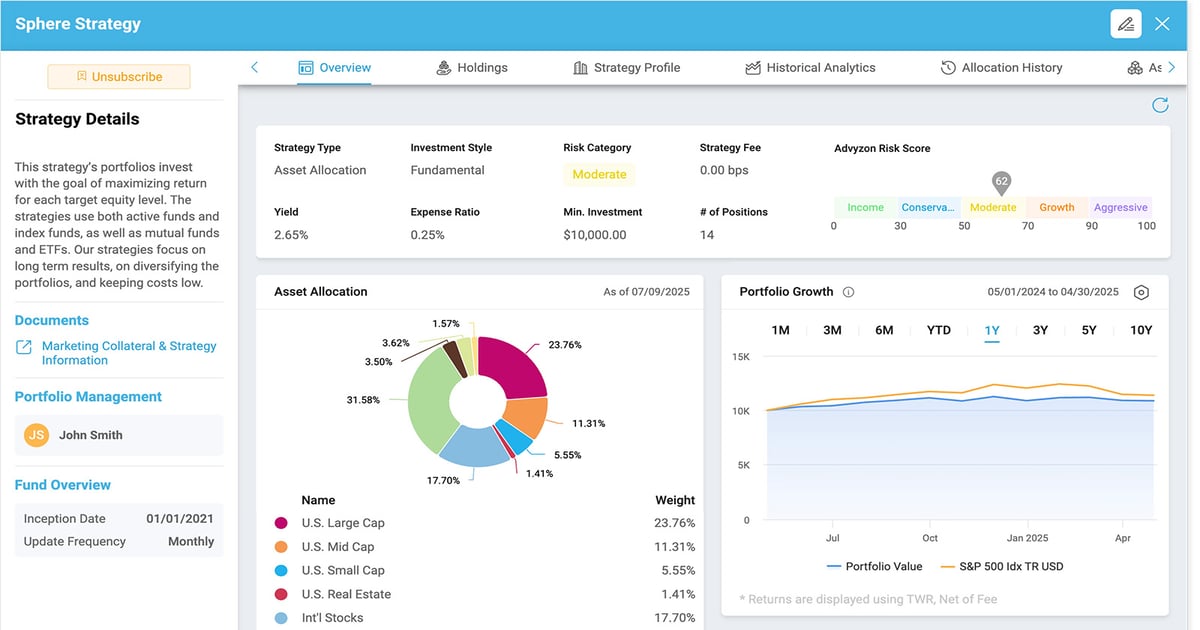1200x630 pixels.
Task: Switch to the Strategy Profile tab
Action: coord(627,67)
